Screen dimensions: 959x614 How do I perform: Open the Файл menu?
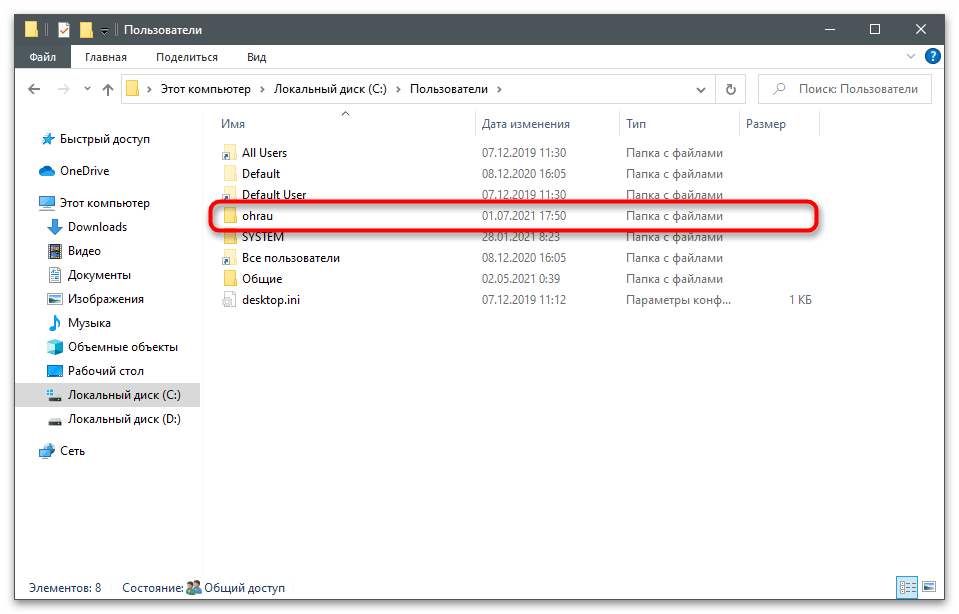click(x=43, y=57)
